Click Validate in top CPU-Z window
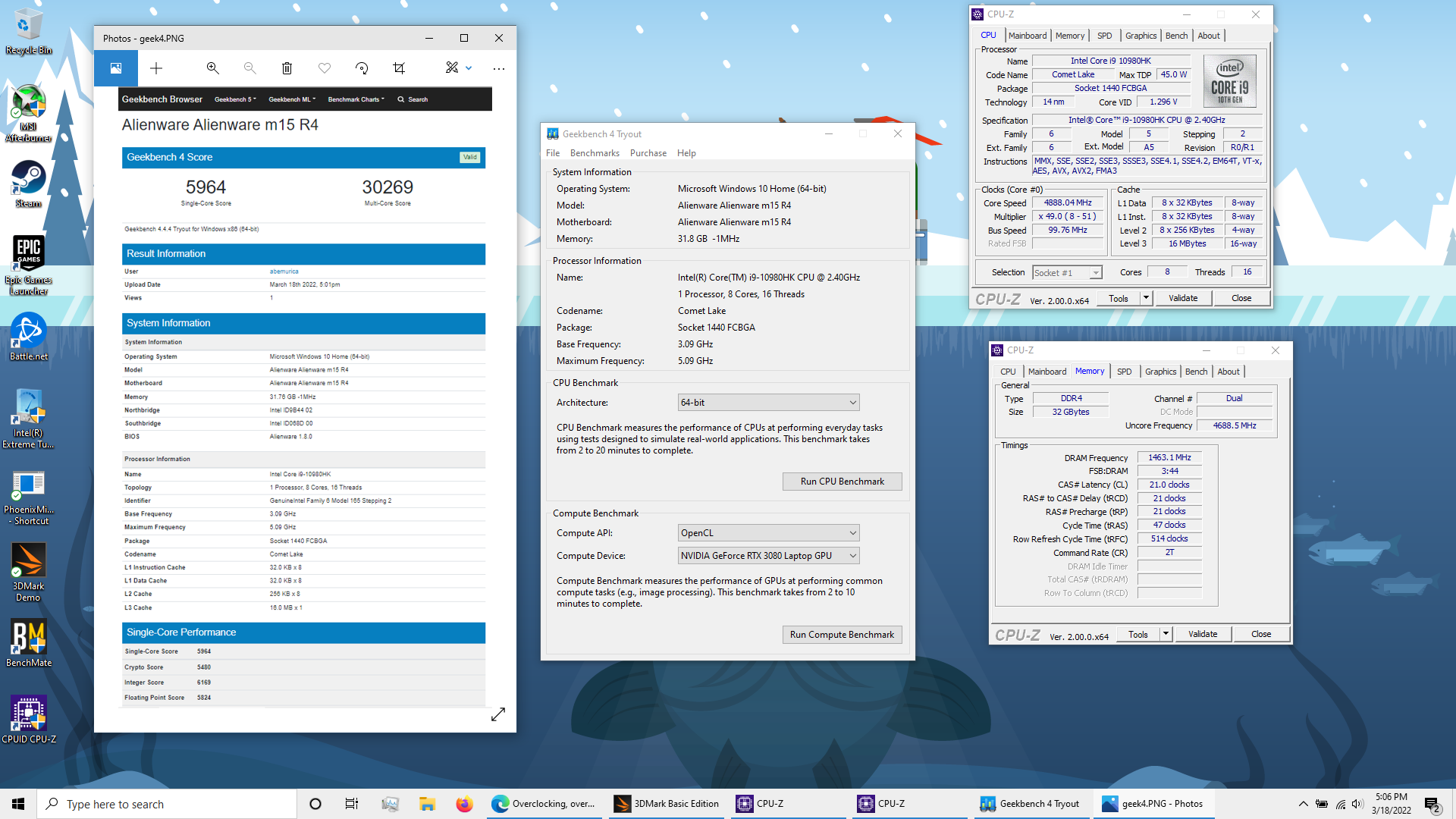The width and height of the screenshot is (1456, 819). coord(1182,298)
